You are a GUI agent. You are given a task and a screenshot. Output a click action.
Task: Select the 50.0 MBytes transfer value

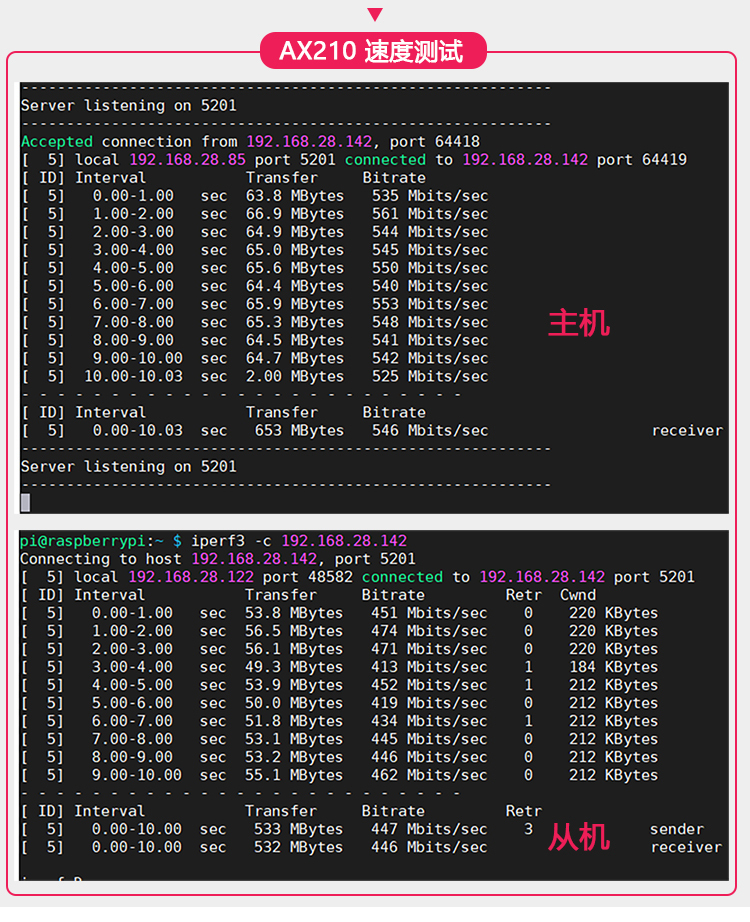(x=294, y=703)
